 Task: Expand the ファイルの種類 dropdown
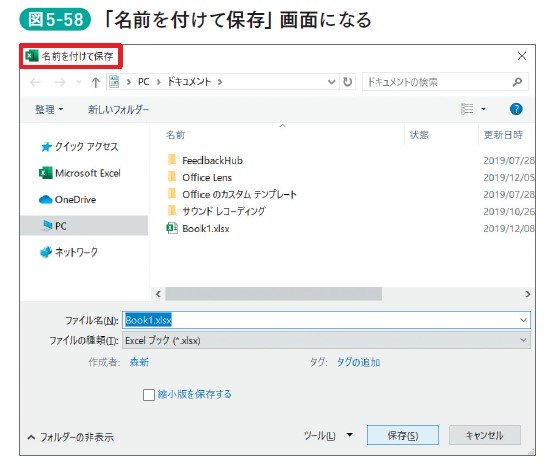coord(326,340)
